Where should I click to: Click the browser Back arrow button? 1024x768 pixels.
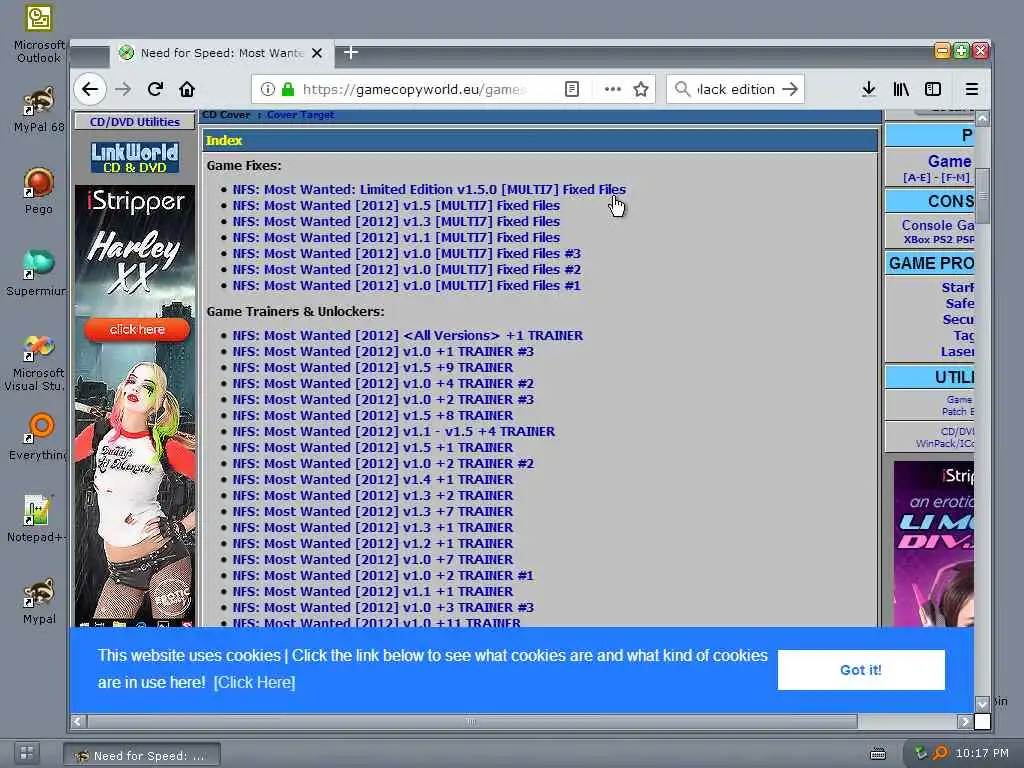pos(90,89)
